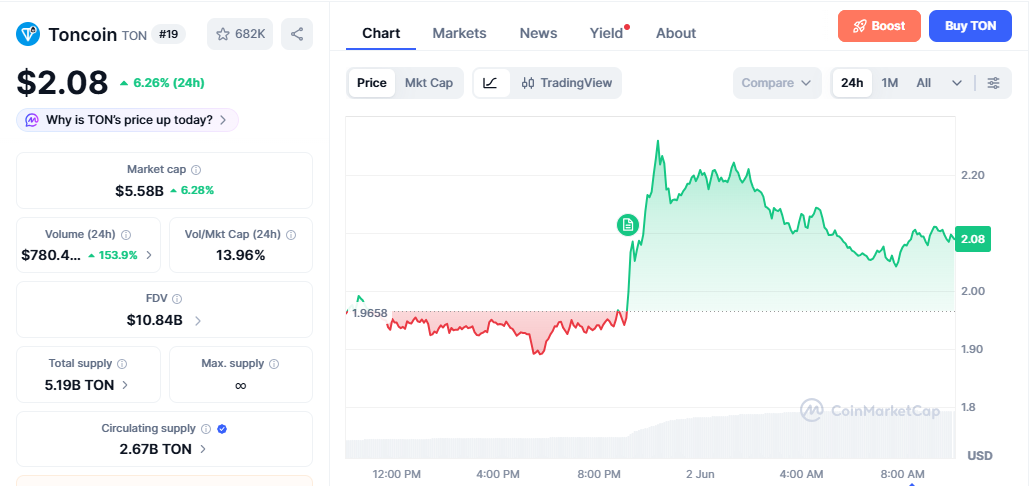This screenshot has height=486, width=1029.
Task: Click the $2.08 price text
Action: pyautogui.click(x=62, y=83)
